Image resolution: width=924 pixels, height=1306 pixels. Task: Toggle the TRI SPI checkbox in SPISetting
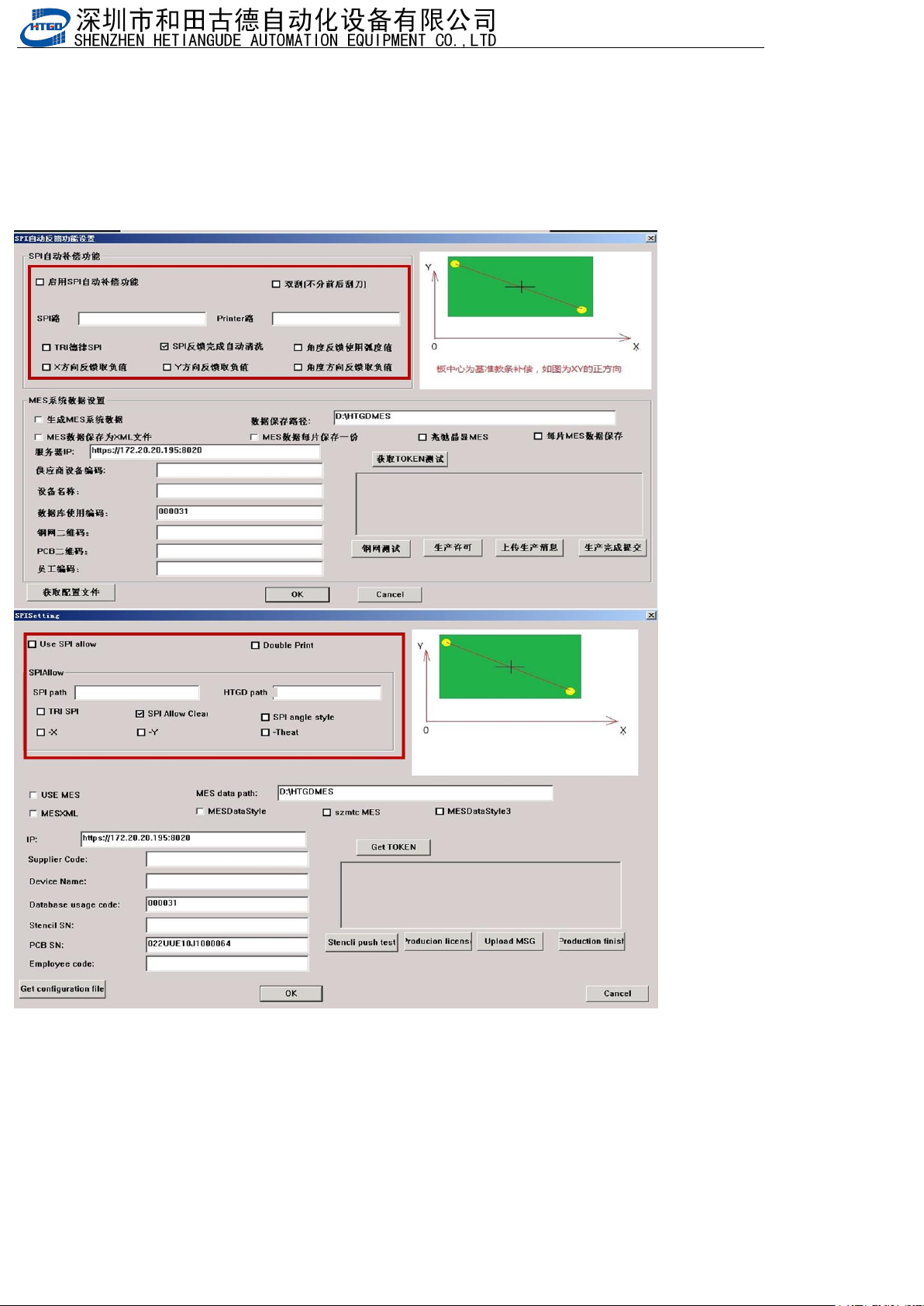[x=41, y=712]
